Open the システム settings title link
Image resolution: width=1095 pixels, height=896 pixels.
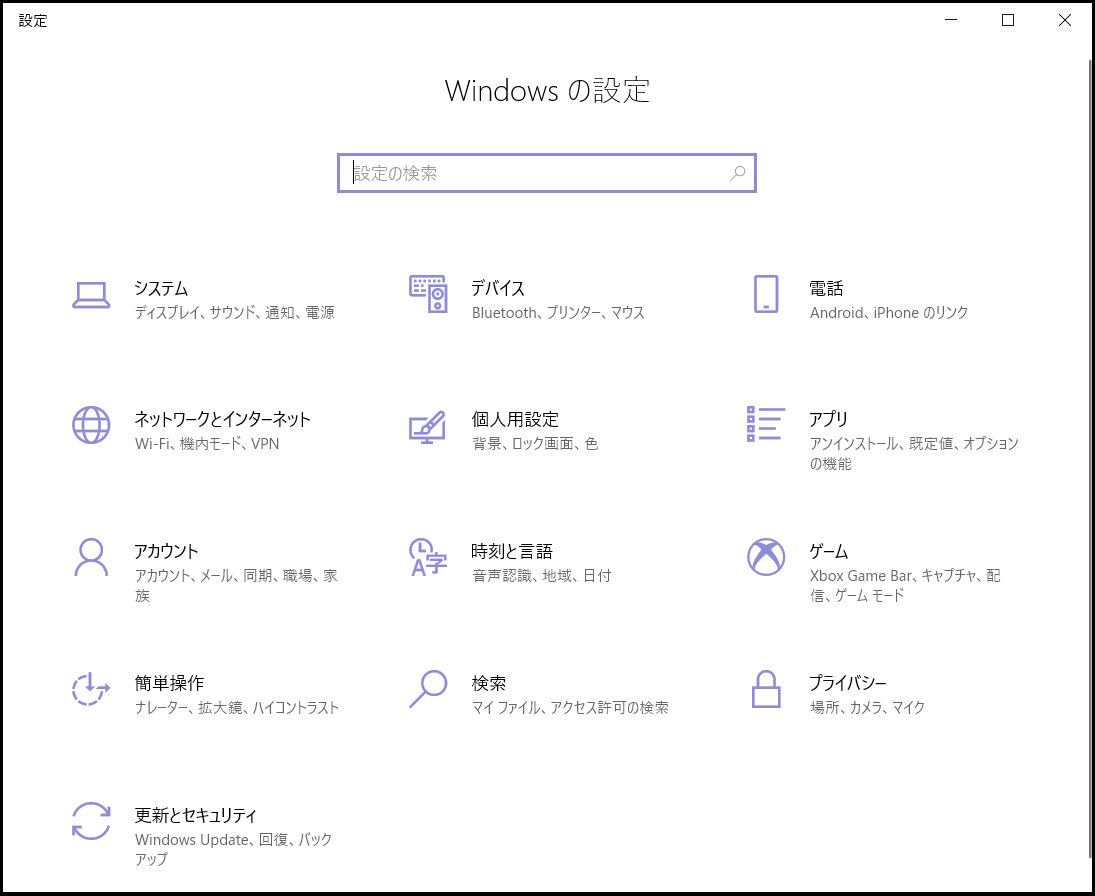click(161, 288)
